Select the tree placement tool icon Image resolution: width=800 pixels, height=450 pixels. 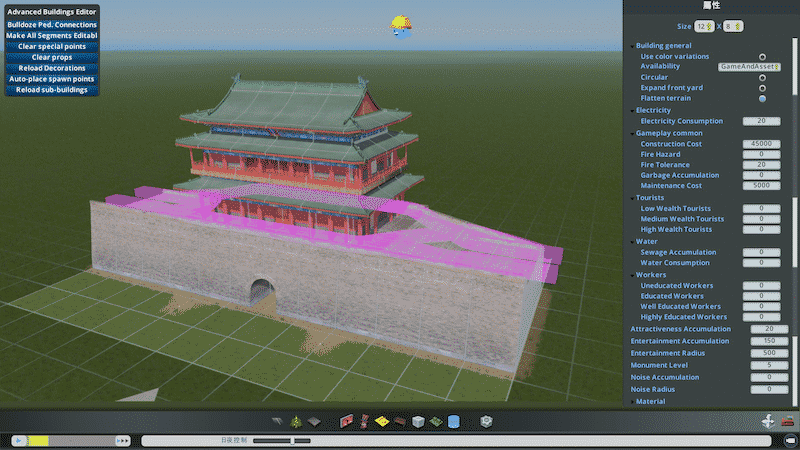[x=296, y=421]
